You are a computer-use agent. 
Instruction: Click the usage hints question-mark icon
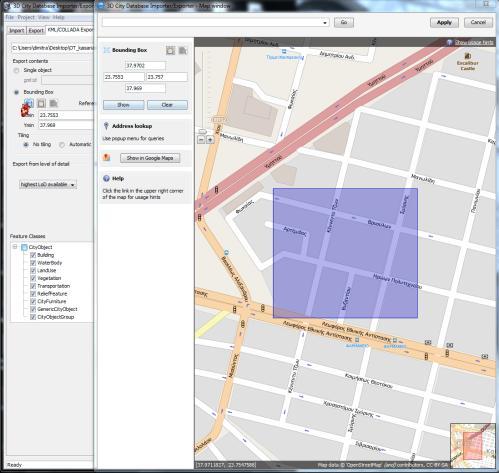click(449, 42)
